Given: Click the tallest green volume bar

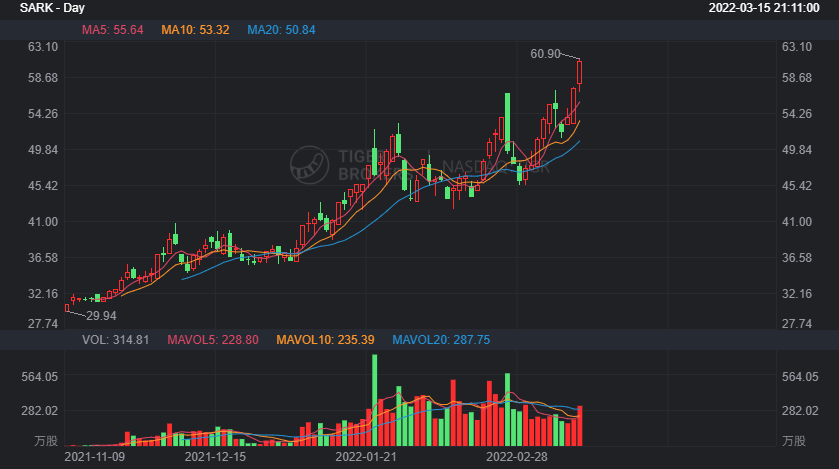Looking at the screenshot, I should pyautogui.click(x=375, y=400).
